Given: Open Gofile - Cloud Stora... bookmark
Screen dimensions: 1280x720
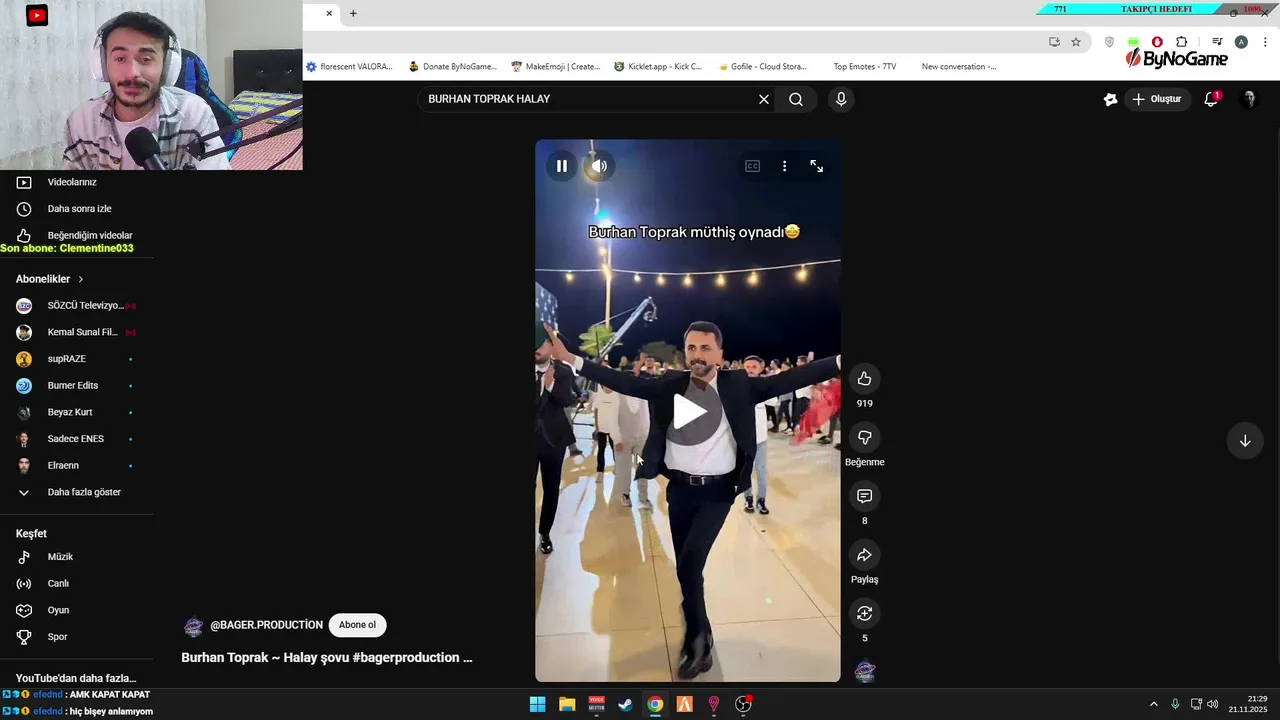Looking at the screenshot, I should click(762, 67).
